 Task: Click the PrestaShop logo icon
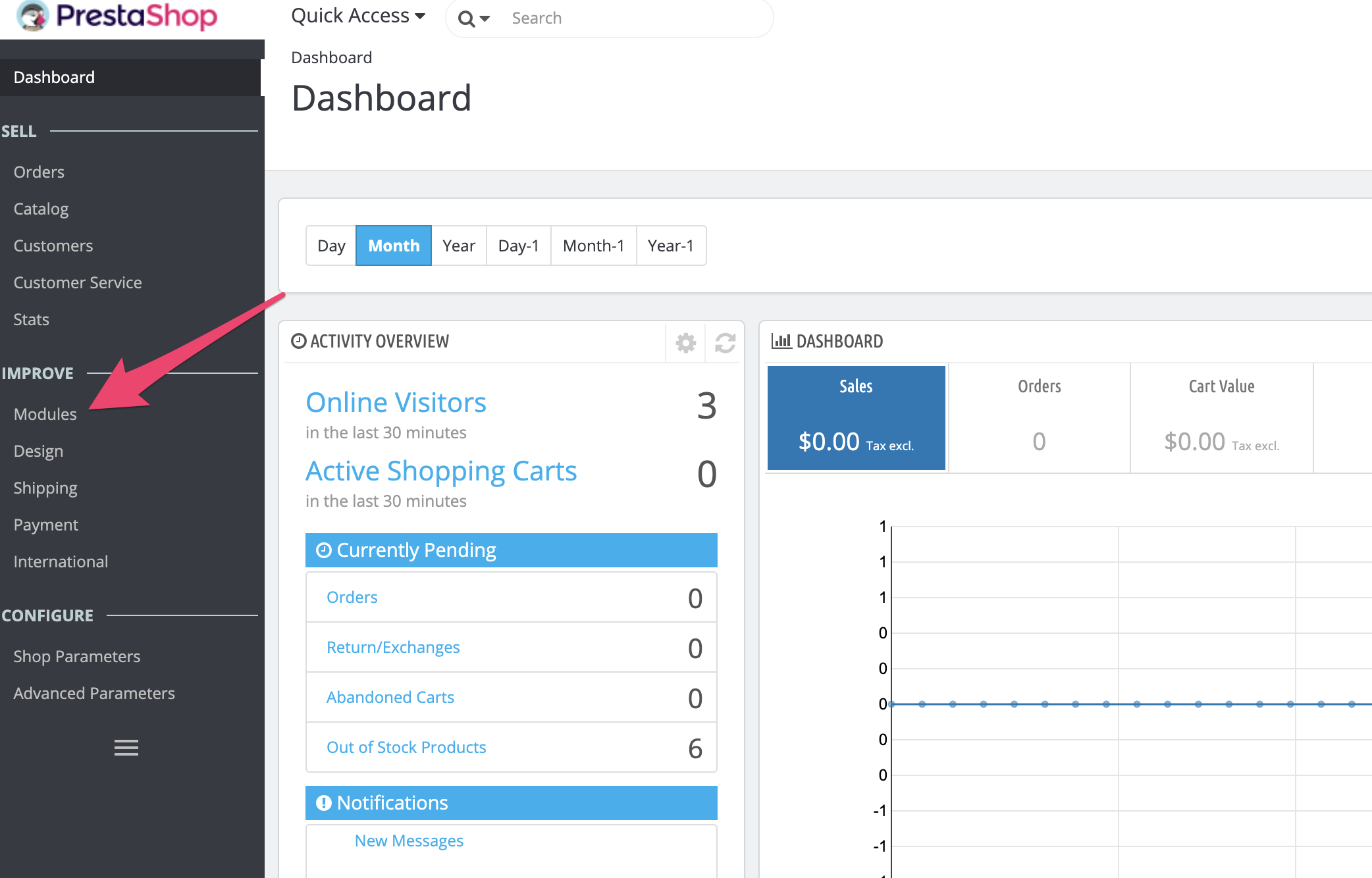(32, 15)
